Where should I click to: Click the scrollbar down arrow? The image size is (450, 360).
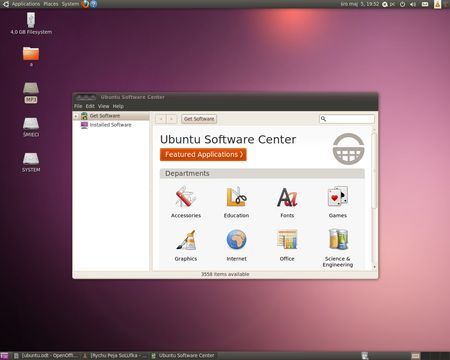coord(374,267)
